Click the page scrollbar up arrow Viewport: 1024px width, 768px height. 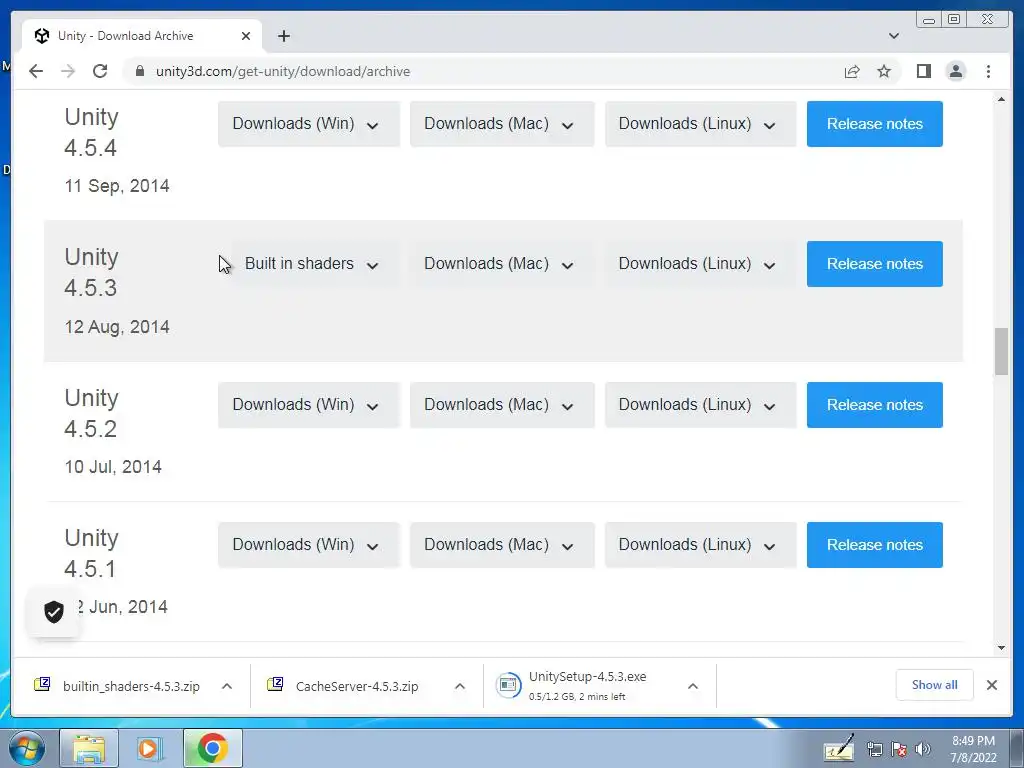(1001, 99)
